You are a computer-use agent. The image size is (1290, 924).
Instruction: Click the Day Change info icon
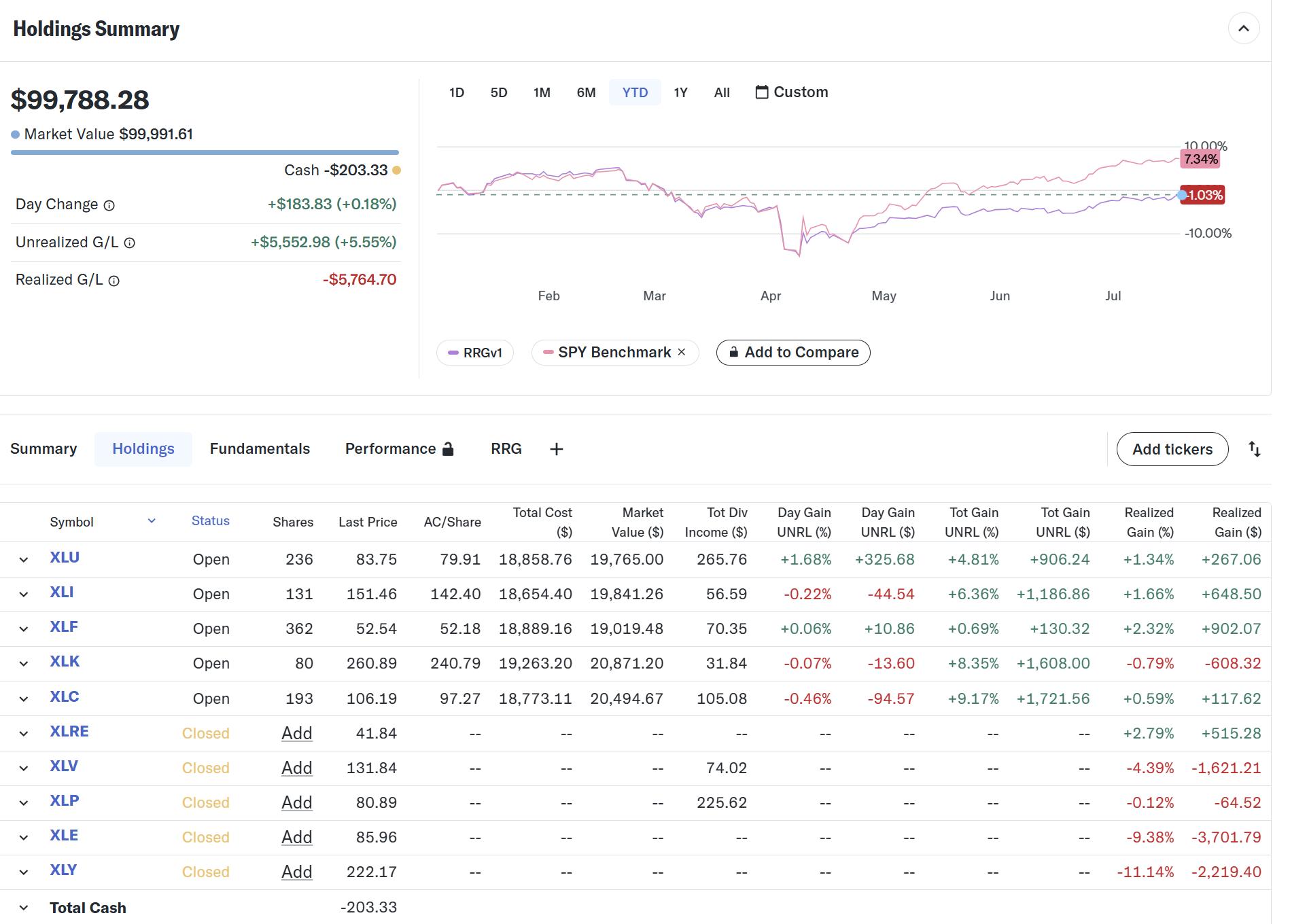point(109,205)
